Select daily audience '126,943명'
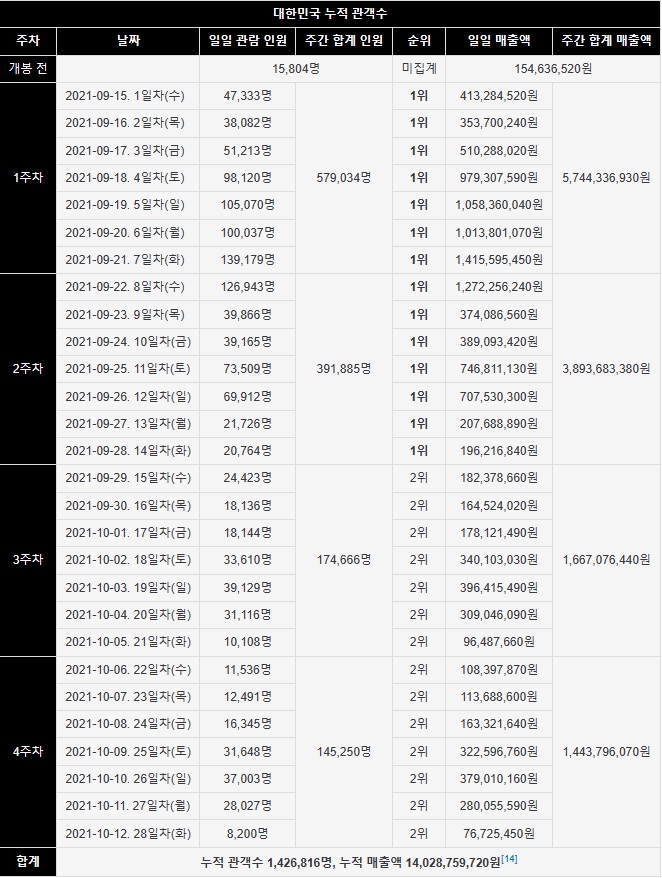This screenshot has width=662, height=878. pyautogui.click(x=248, y=287)
